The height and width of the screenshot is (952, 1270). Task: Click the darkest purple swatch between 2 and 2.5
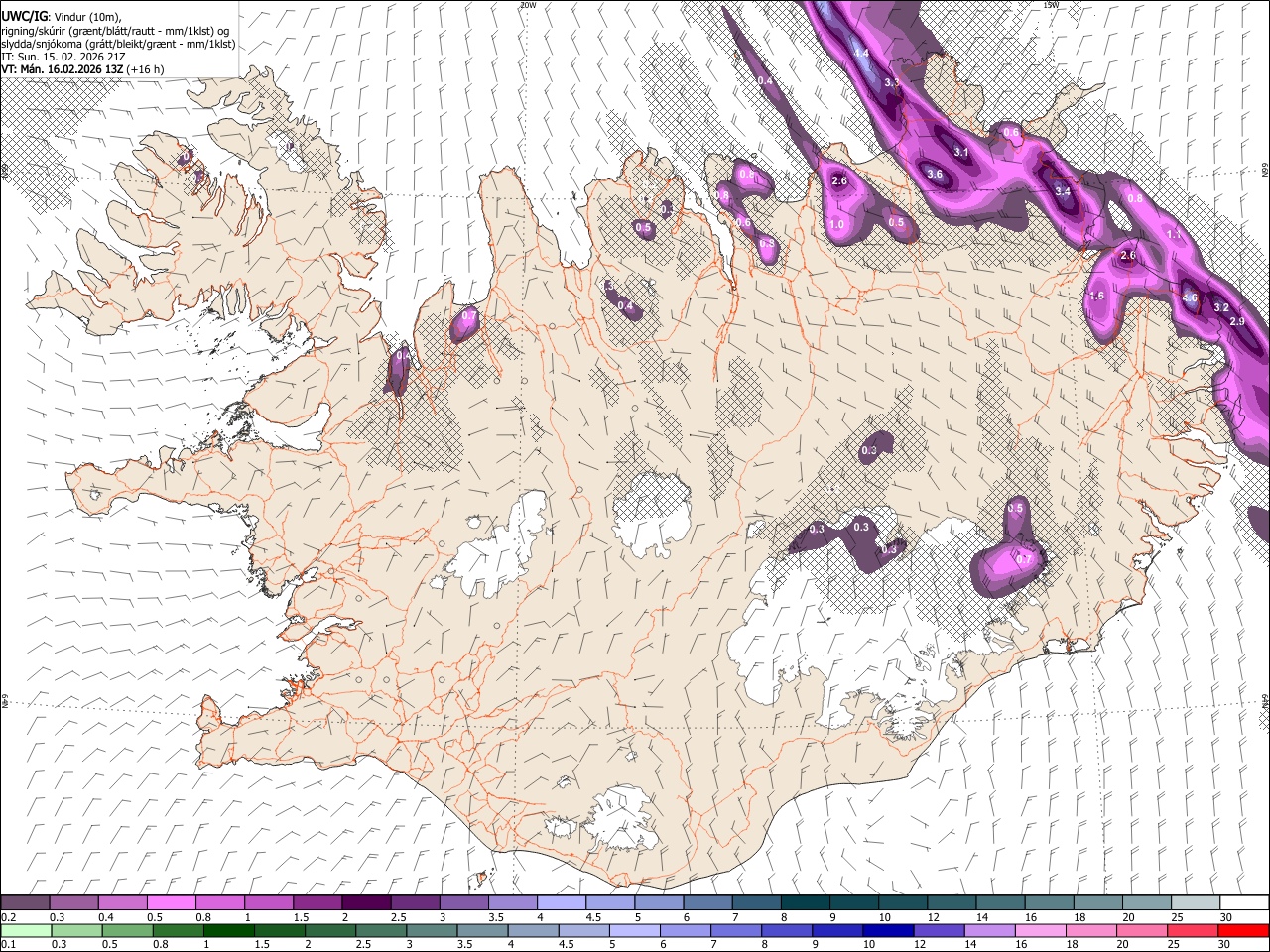coord(366,903)
